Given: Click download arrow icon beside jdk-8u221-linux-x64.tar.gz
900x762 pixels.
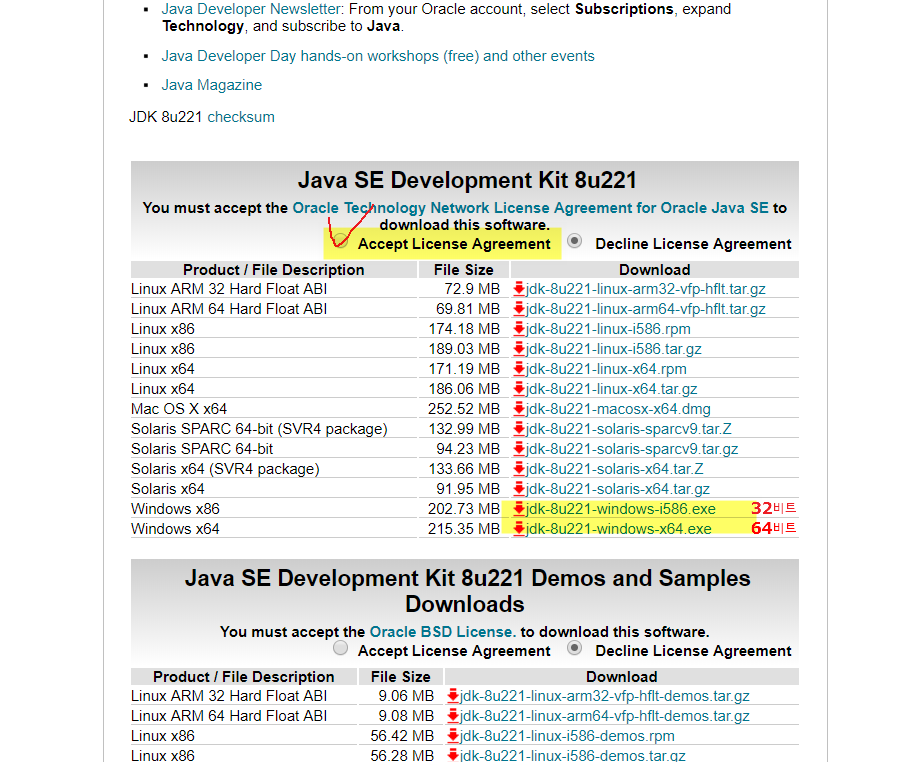Looking at the screenshot, I should [x=519, y=389].
